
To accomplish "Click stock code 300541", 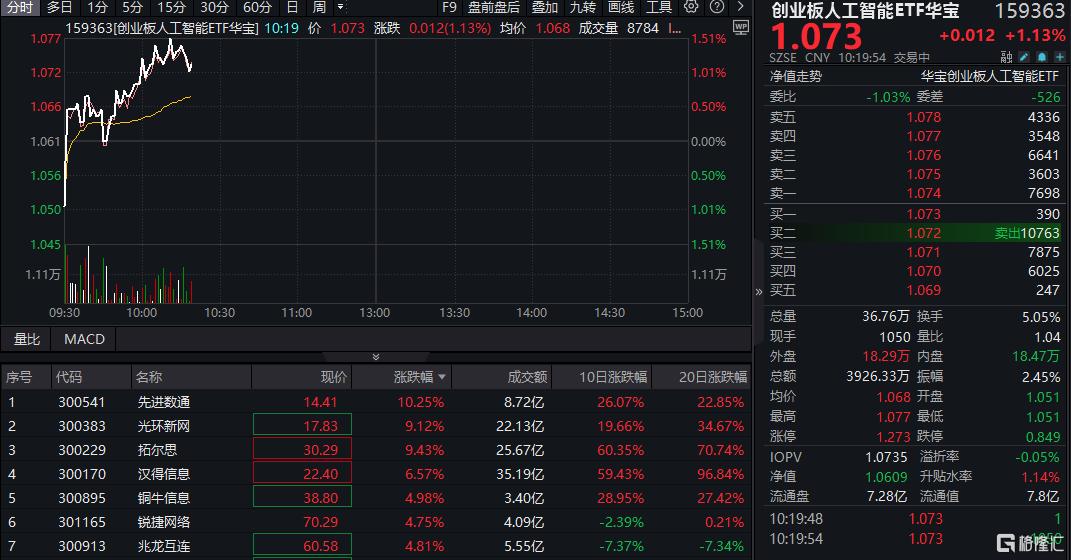I will [x=82, y=402].
